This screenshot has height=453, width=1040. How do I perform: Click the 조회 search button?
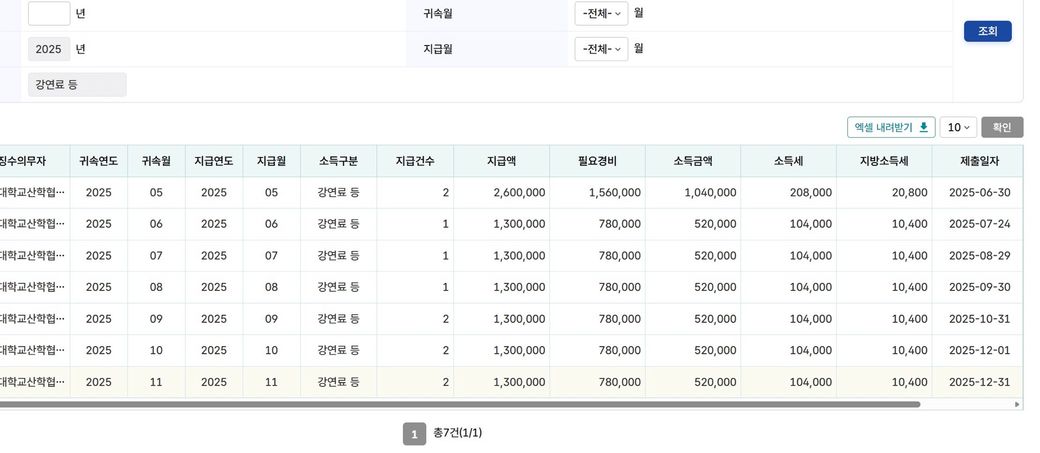987,31
